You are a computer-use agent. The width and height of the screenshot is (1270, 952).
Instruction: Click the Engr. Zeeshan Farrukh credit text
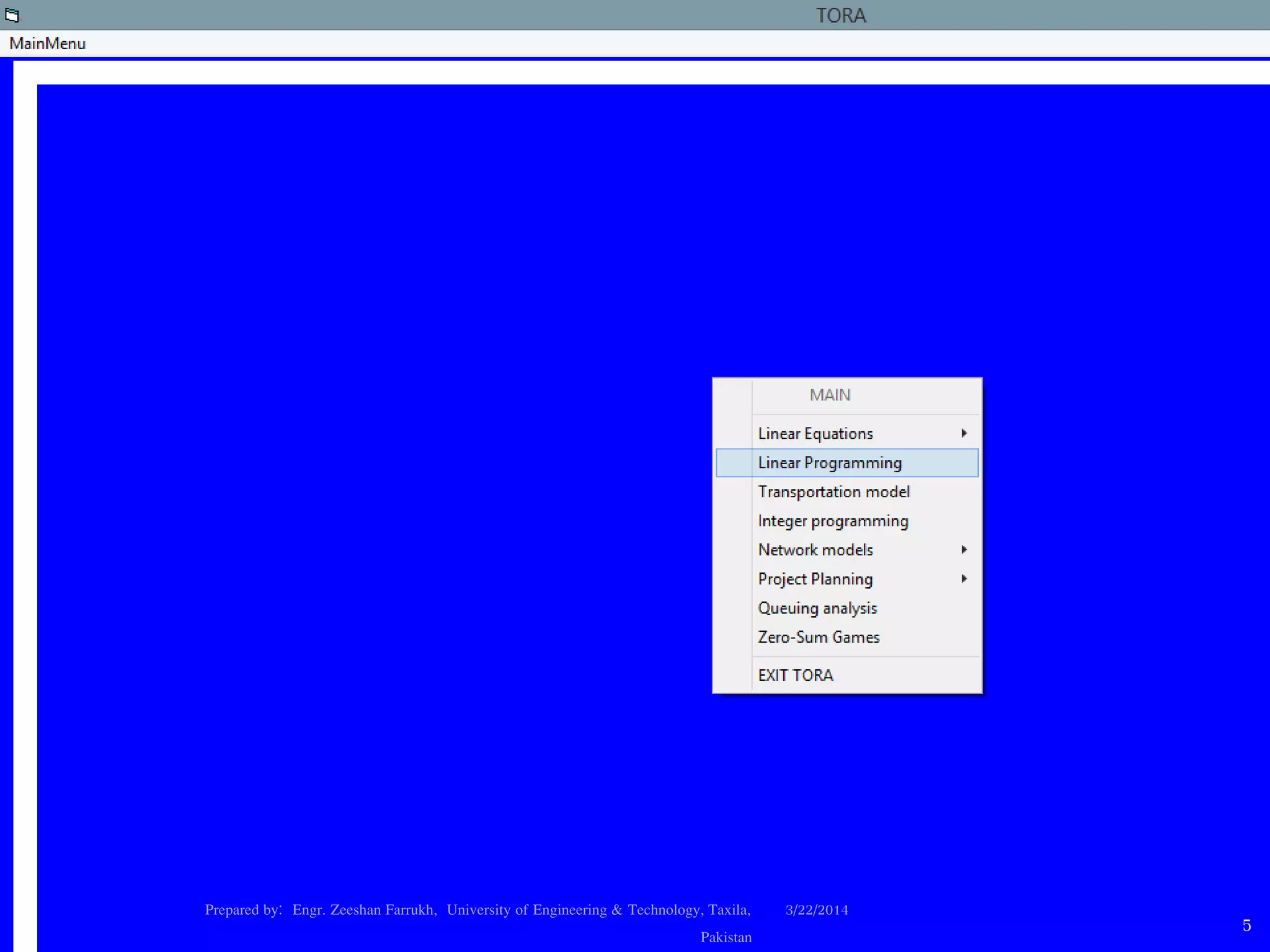(365, 910)
